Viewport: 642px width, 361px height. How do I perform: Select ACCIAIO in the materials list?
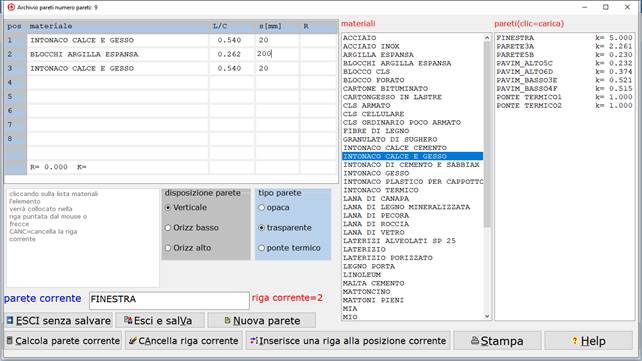pyautogui.click(x=412, y=38)
